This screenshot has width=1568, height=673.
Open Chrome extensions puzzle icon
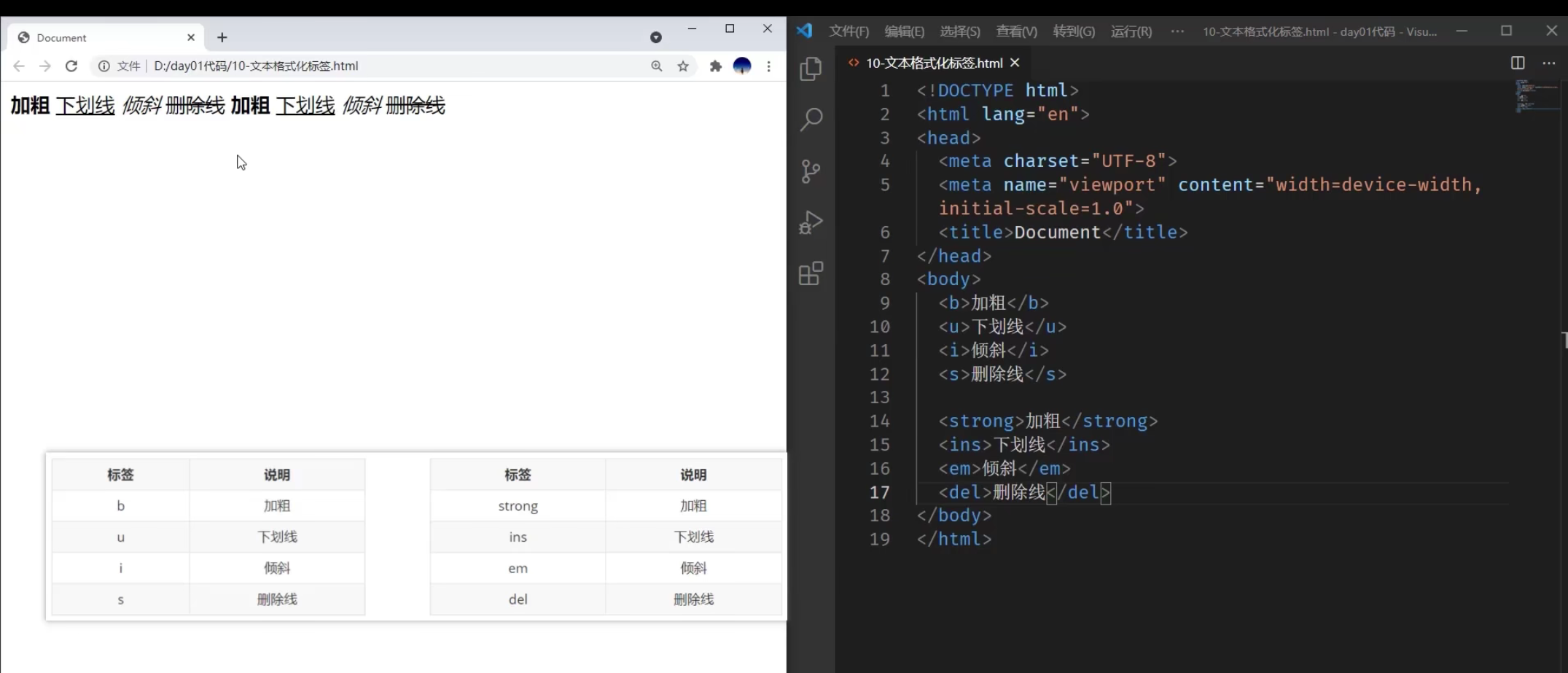(x=716, y=66)
